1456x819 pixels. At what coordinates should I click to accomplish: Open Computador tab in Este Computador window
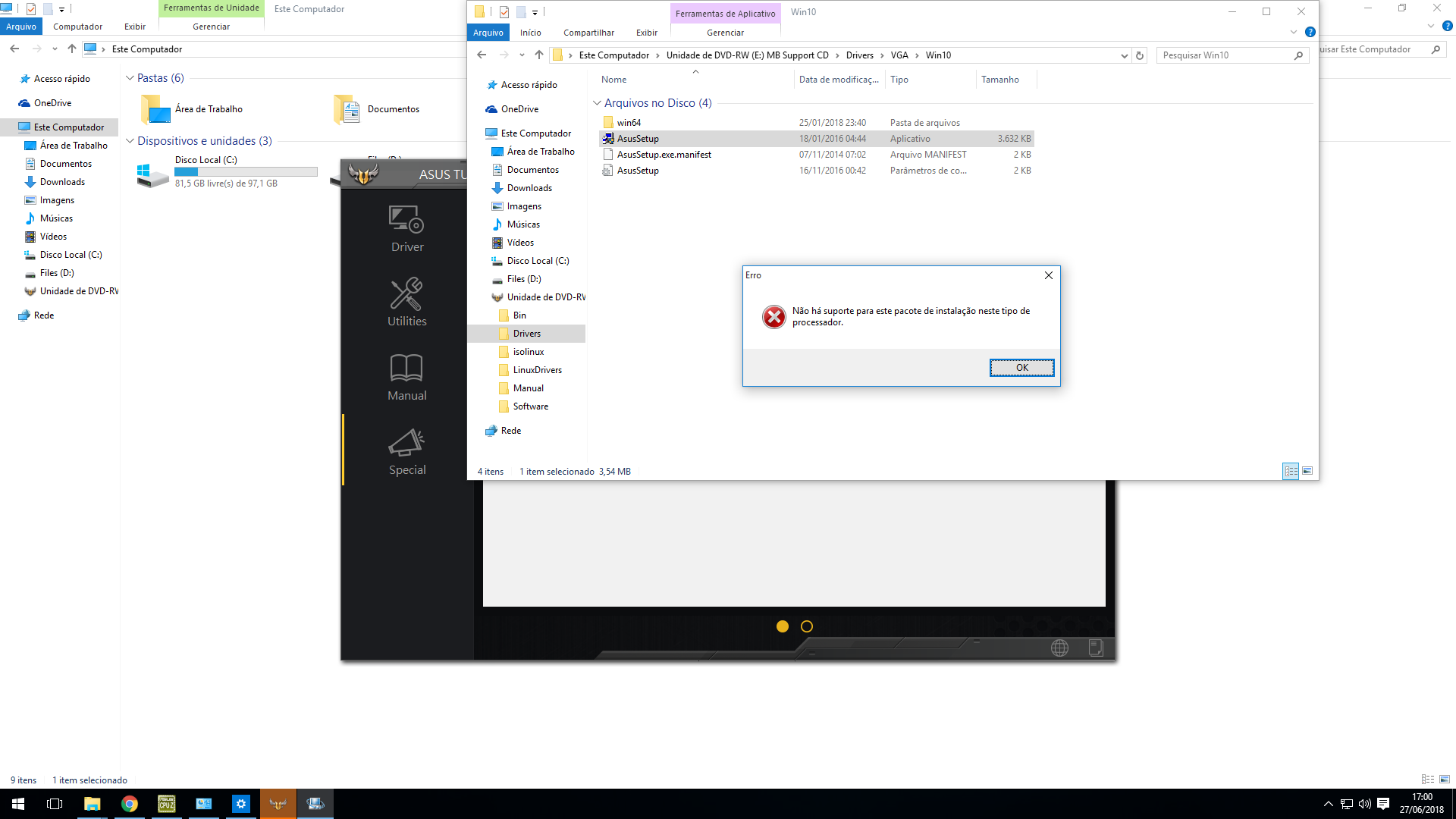77,27
